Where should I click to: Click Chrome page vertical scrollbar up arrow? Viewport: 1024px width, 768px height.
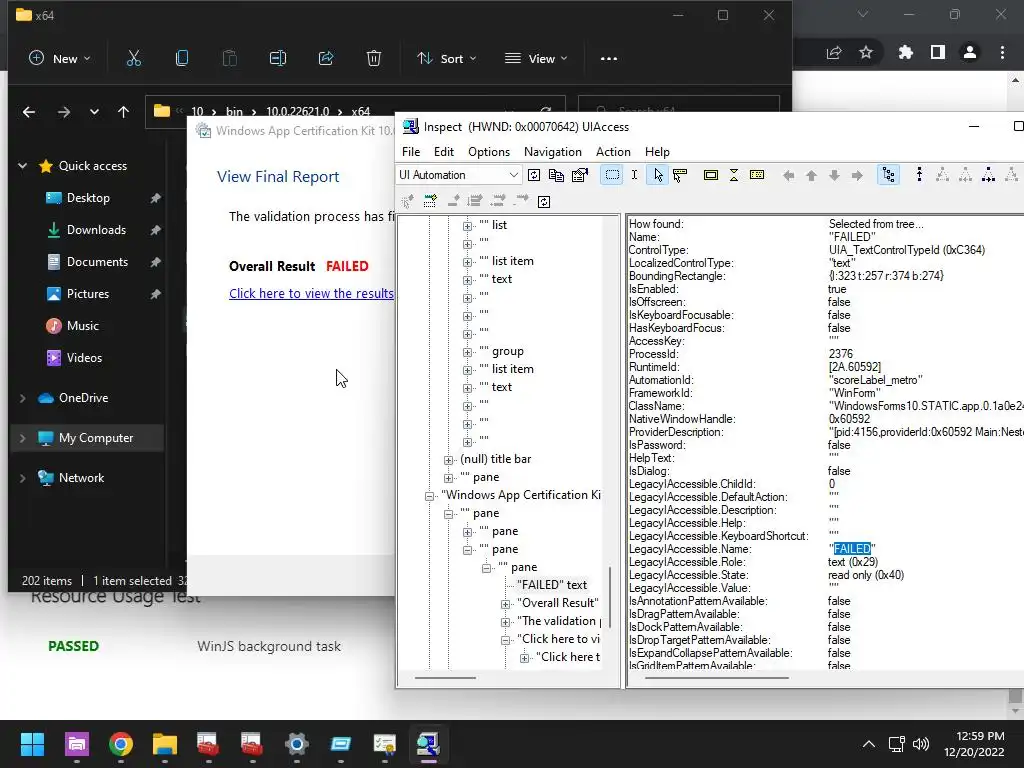point(1015,80)
